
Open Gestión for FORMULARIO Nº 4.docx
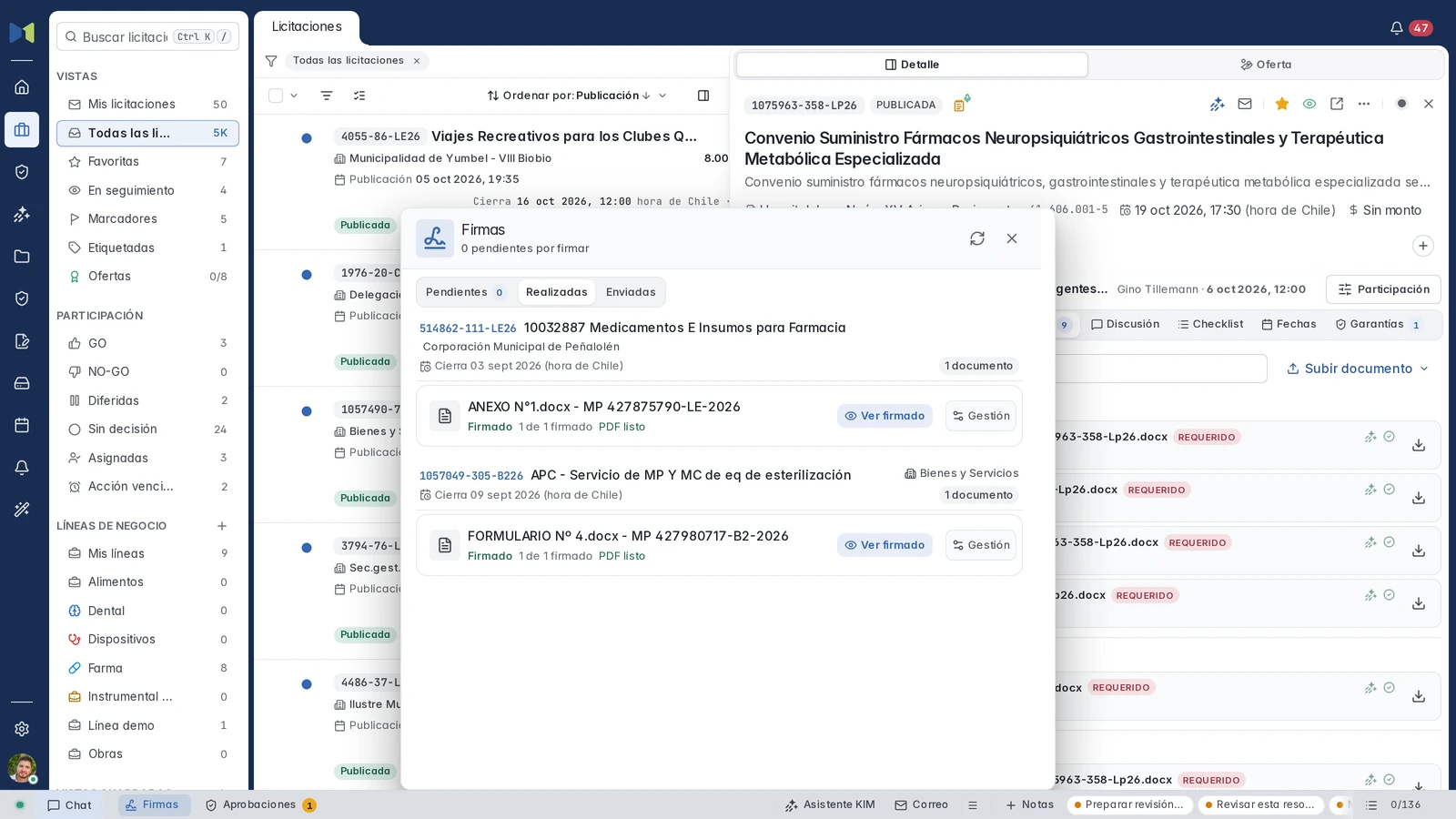(981, 545)
